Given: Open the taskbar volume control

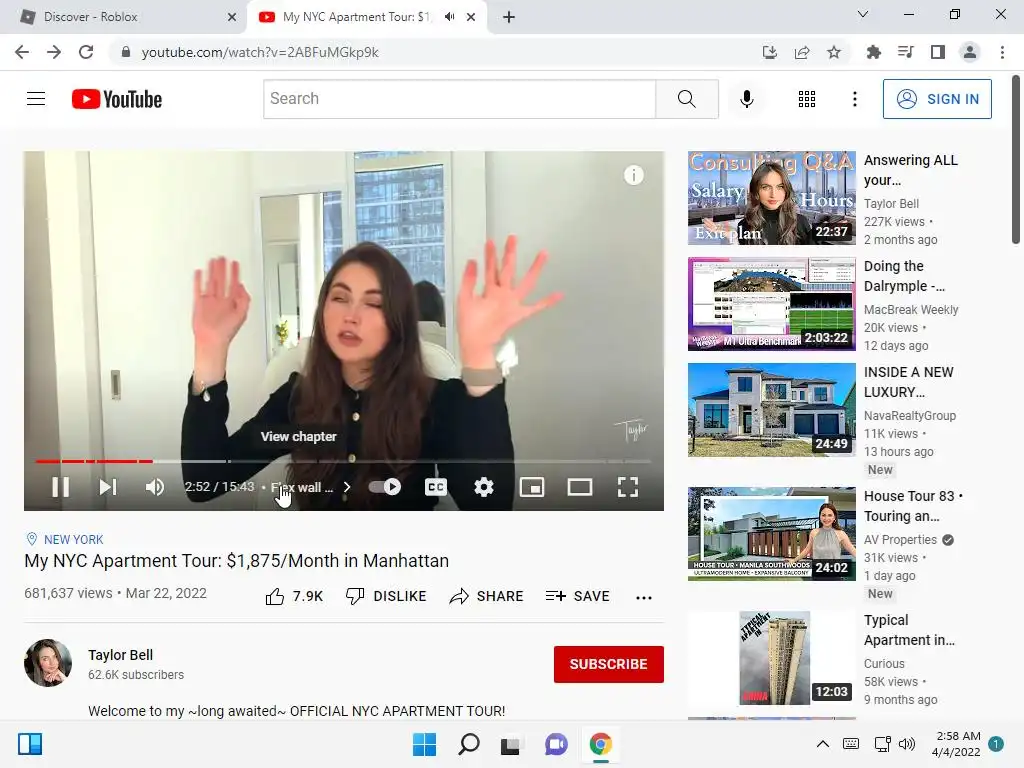Looking at the screenshot, I should [907, 744].
